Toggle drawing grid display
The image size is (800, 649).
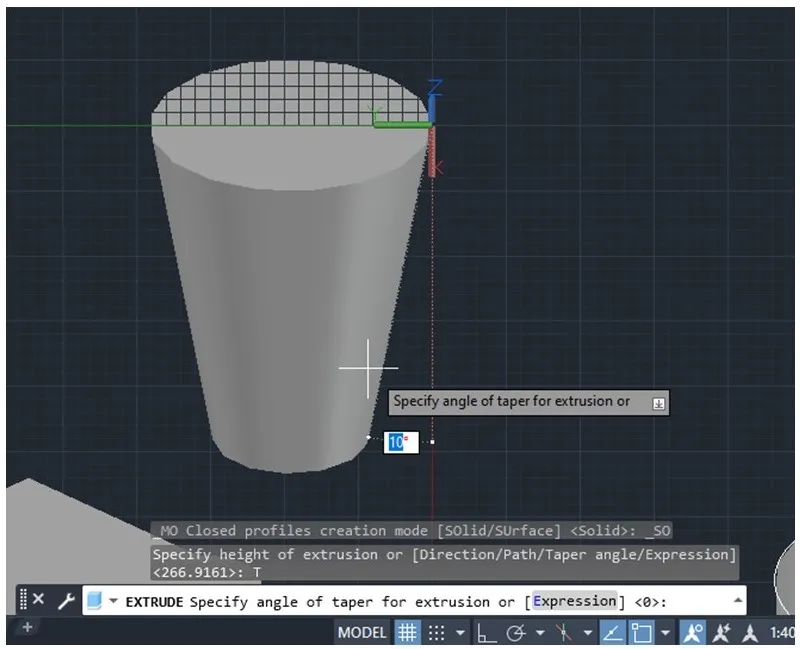(407, 632)
